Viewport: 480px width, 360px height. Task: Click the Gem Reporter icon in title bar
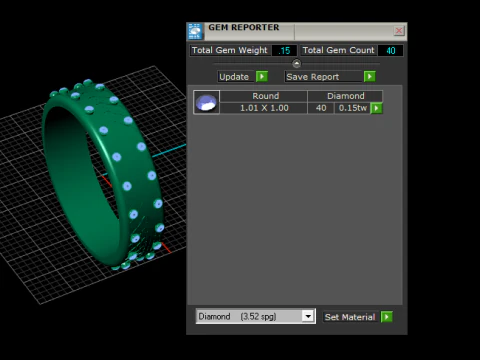(x=195, y=31)
